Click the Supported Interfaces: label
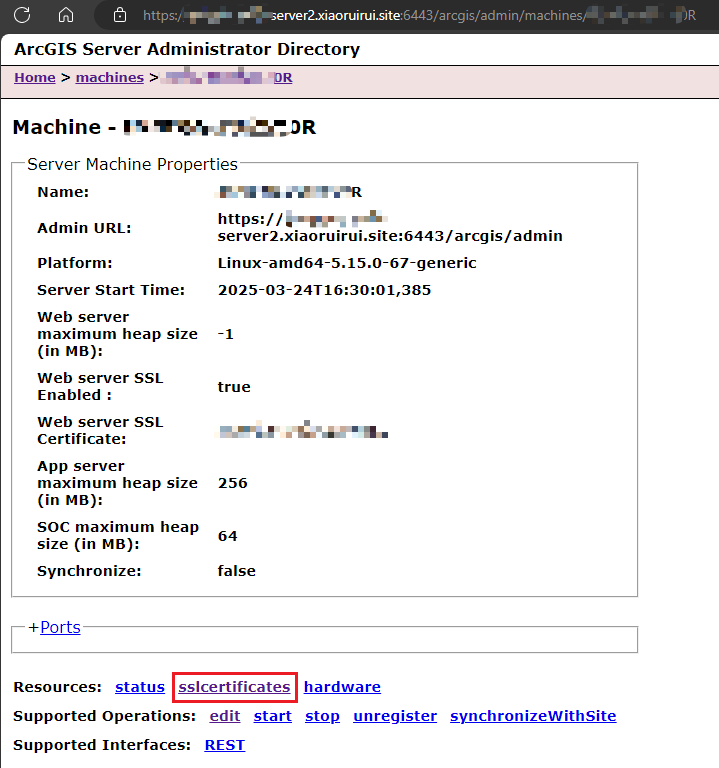Image resolution: width=719 pixels, height=768 pixels. [102, 745]
